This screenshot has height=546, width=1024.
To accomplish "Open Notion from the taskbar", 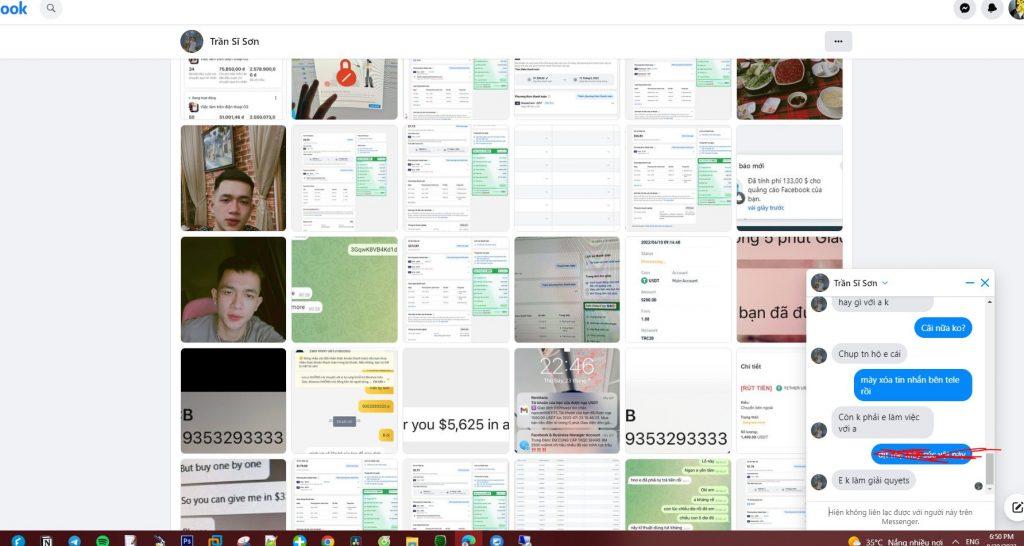I will click(x=47, y=540).
